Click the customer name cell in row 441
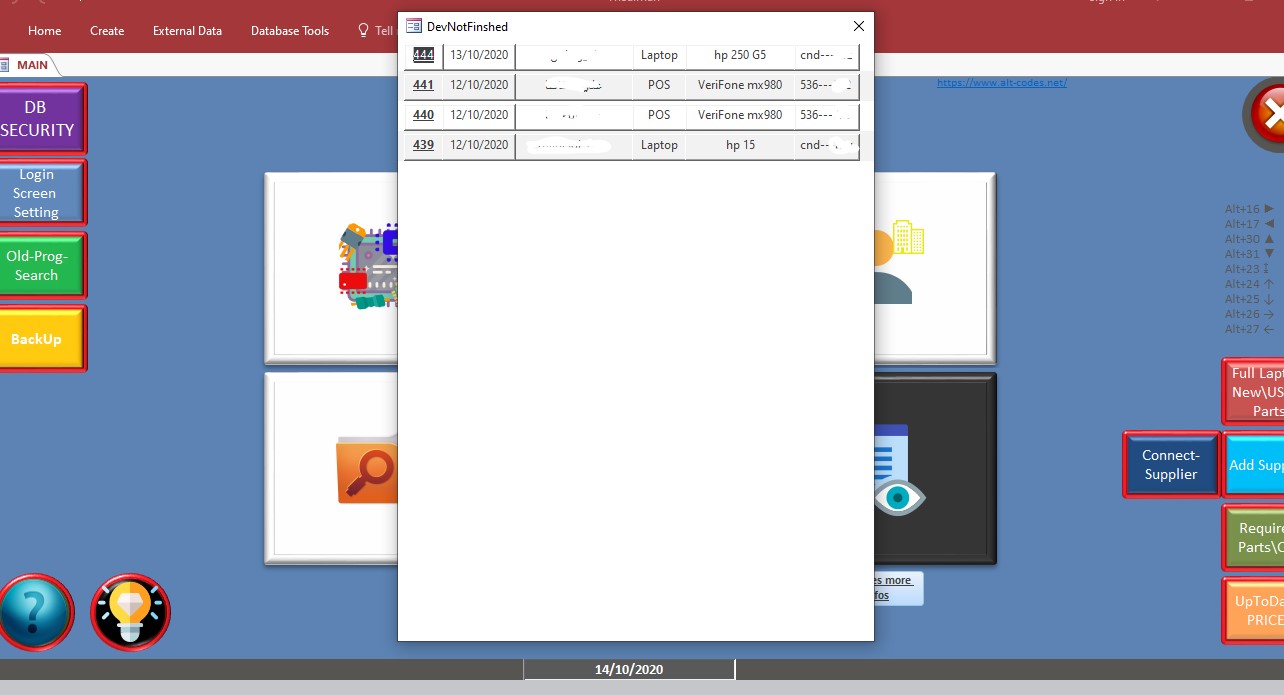This screenshot has width=1284, height=695. pos(574,85)
